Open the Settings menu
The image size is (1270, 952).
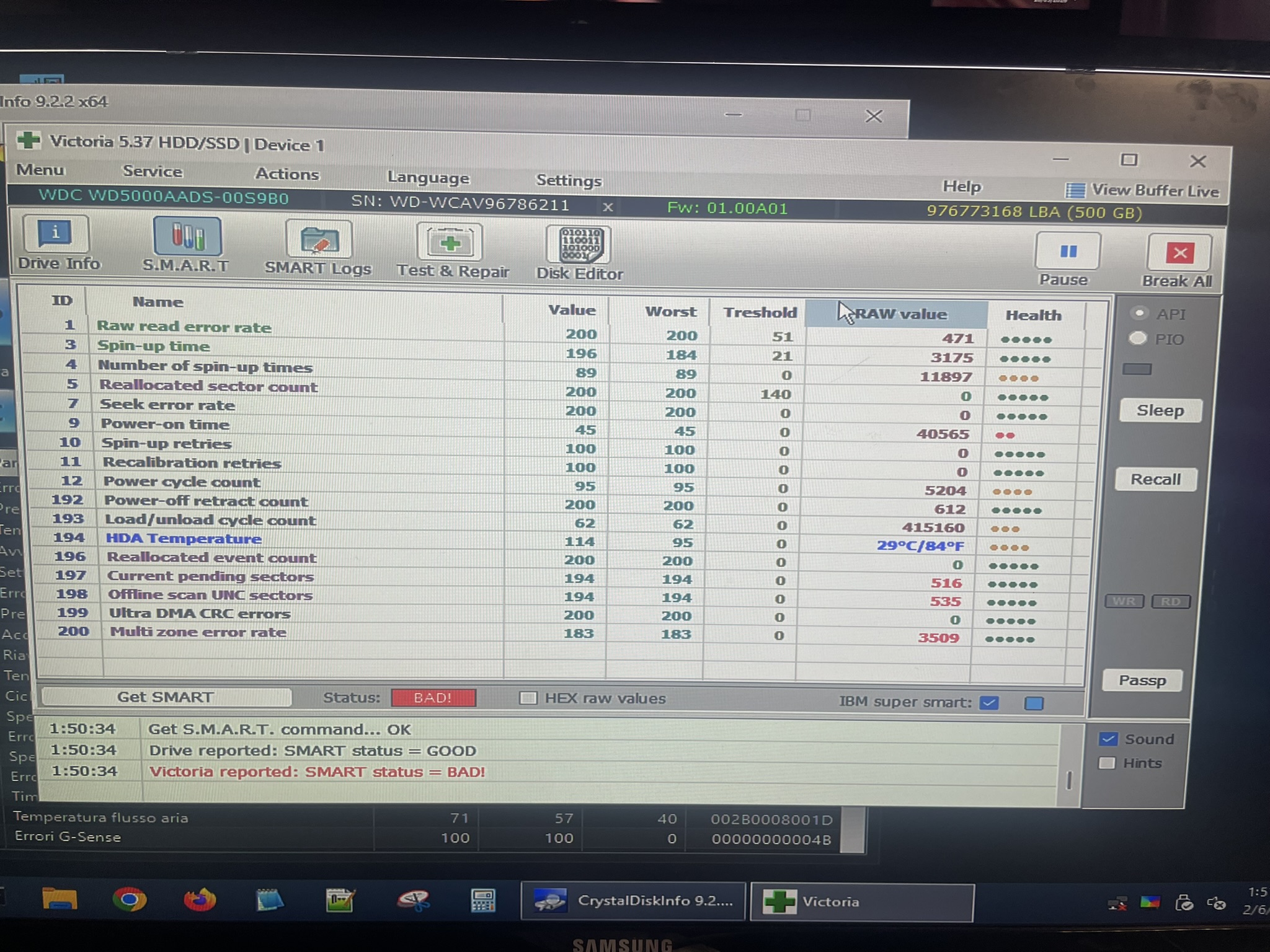[569, 180]
